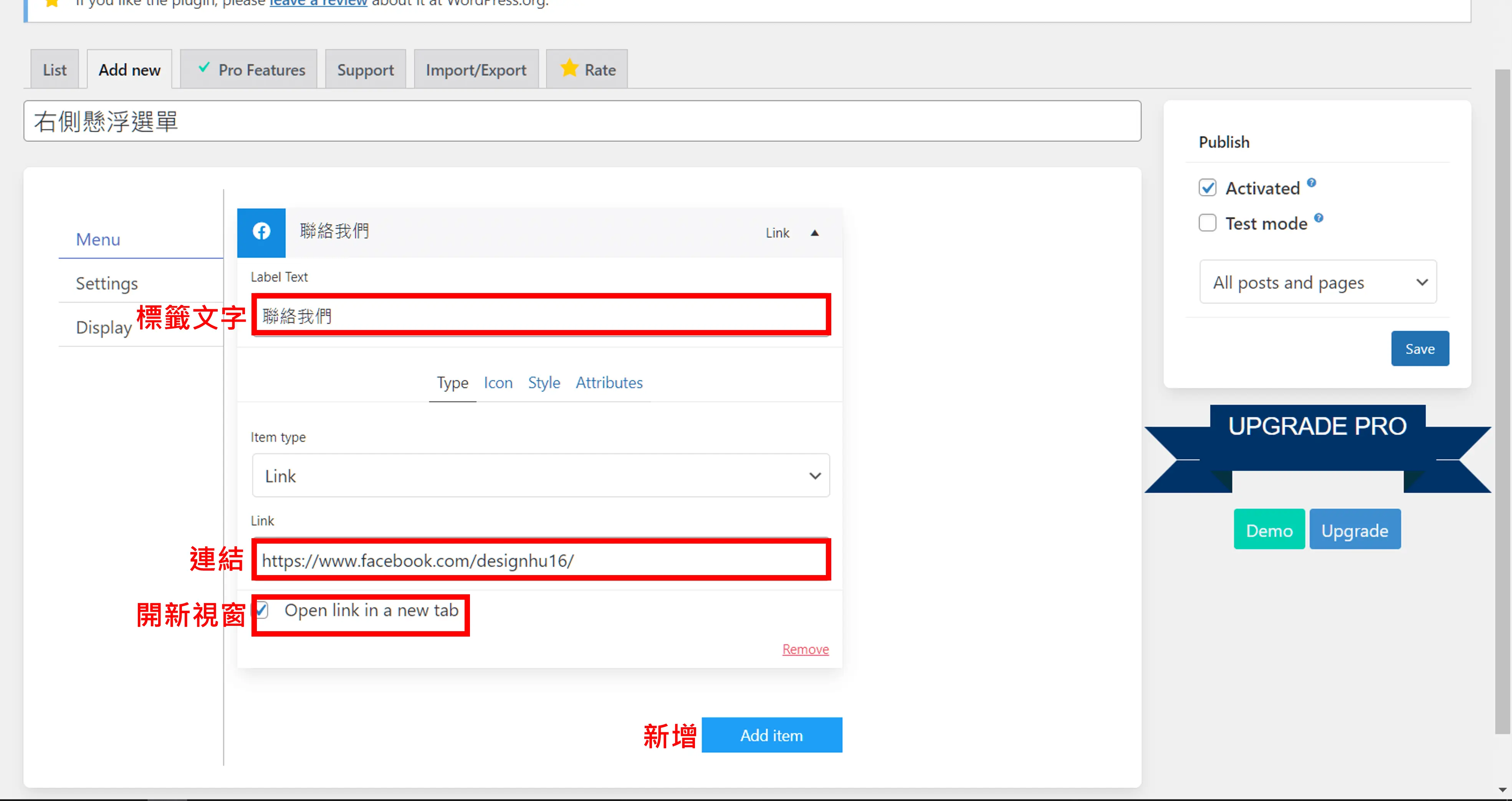The height and width of the screenshot is (801, 1512).
Task: Click the scroll-down arrow of the scrollbar
Action: point(1502,790)
